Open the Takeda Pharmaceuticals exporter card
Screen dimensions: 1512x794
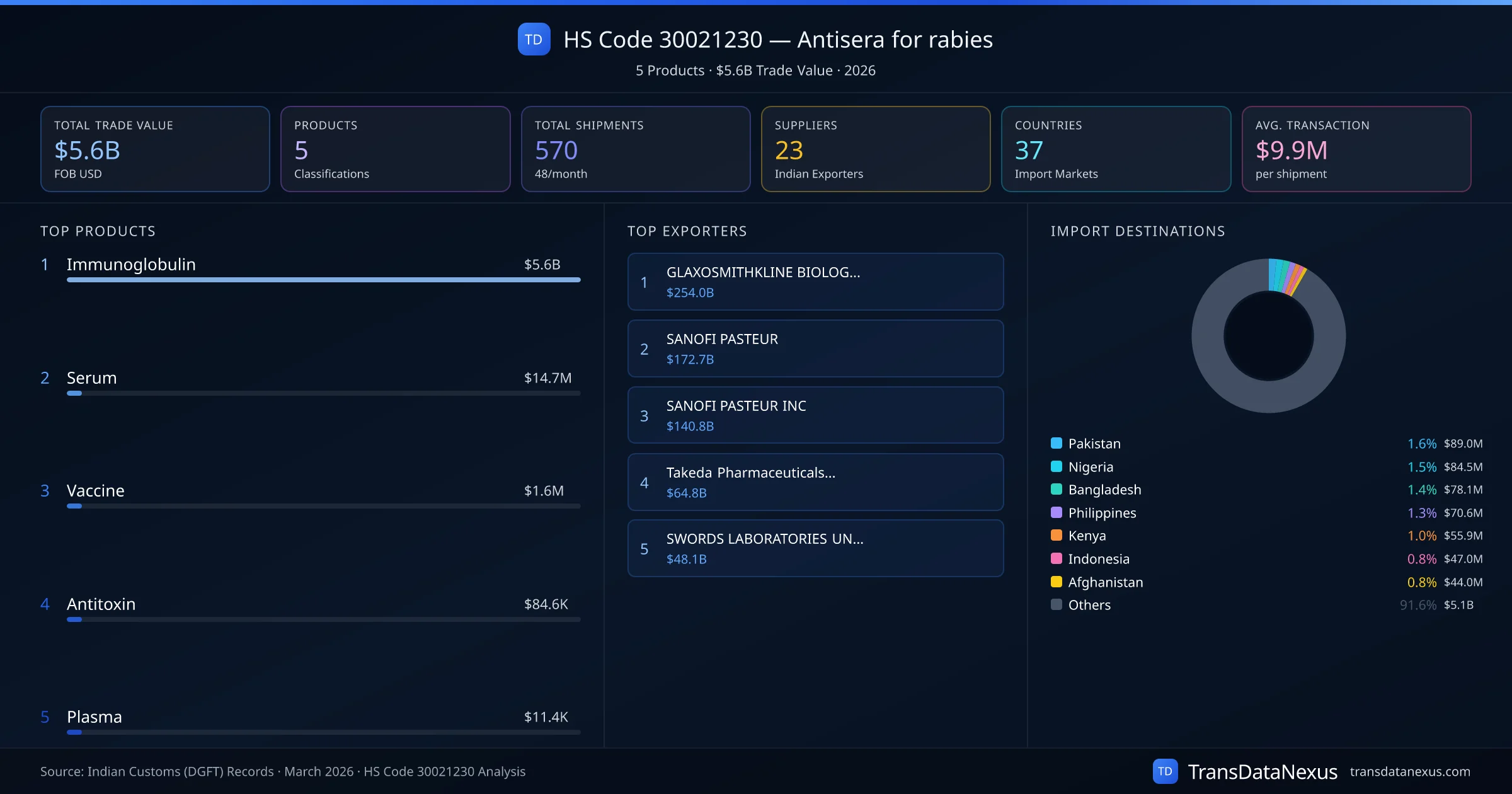coord(815,482)
